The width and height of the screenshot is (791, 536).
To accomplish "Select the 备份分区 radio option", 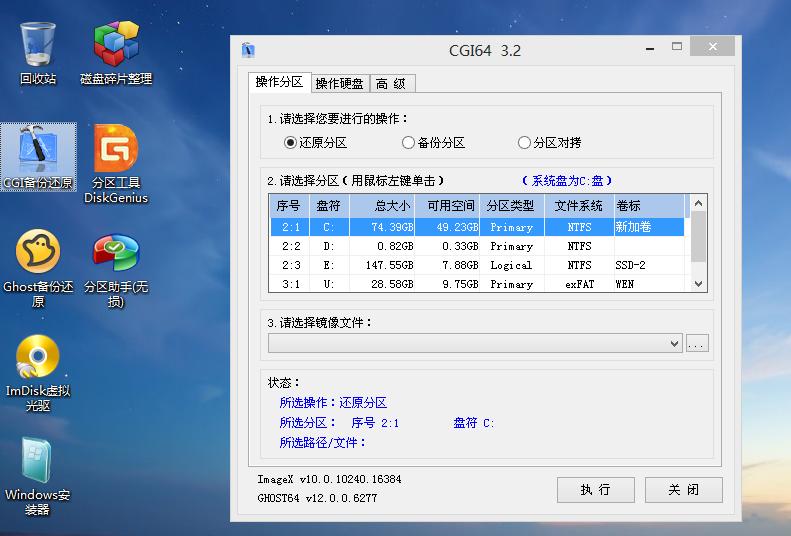I will coord(433,143).
